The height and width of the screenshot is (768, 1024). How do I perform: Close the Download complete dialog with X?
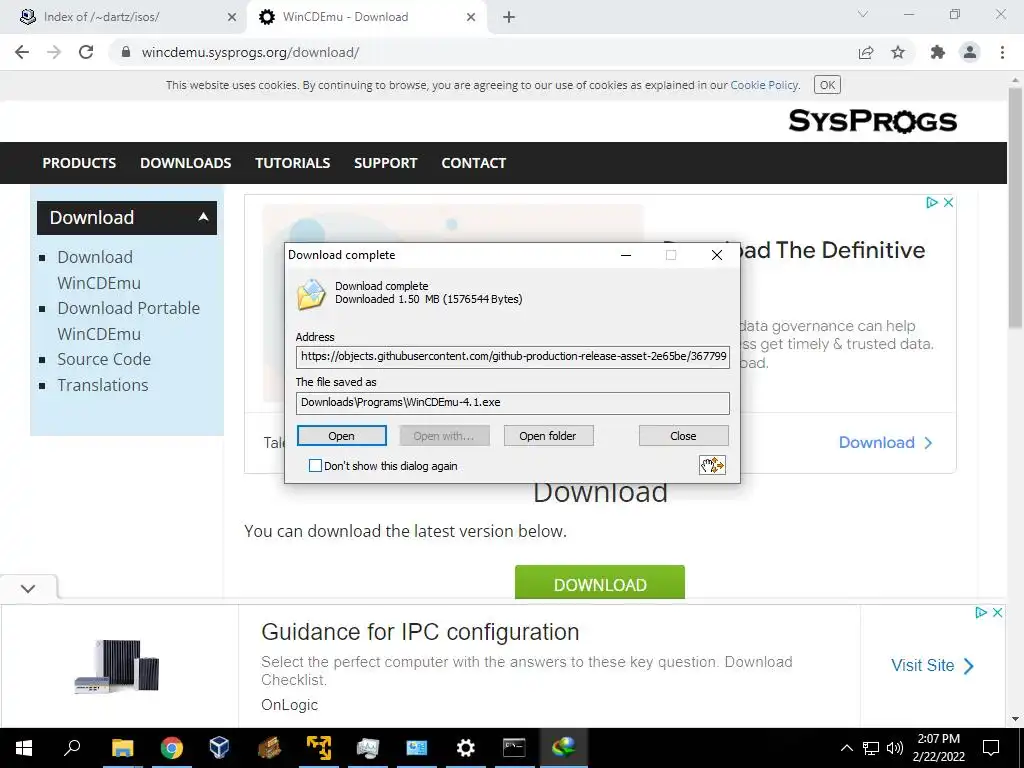(716, 255)
